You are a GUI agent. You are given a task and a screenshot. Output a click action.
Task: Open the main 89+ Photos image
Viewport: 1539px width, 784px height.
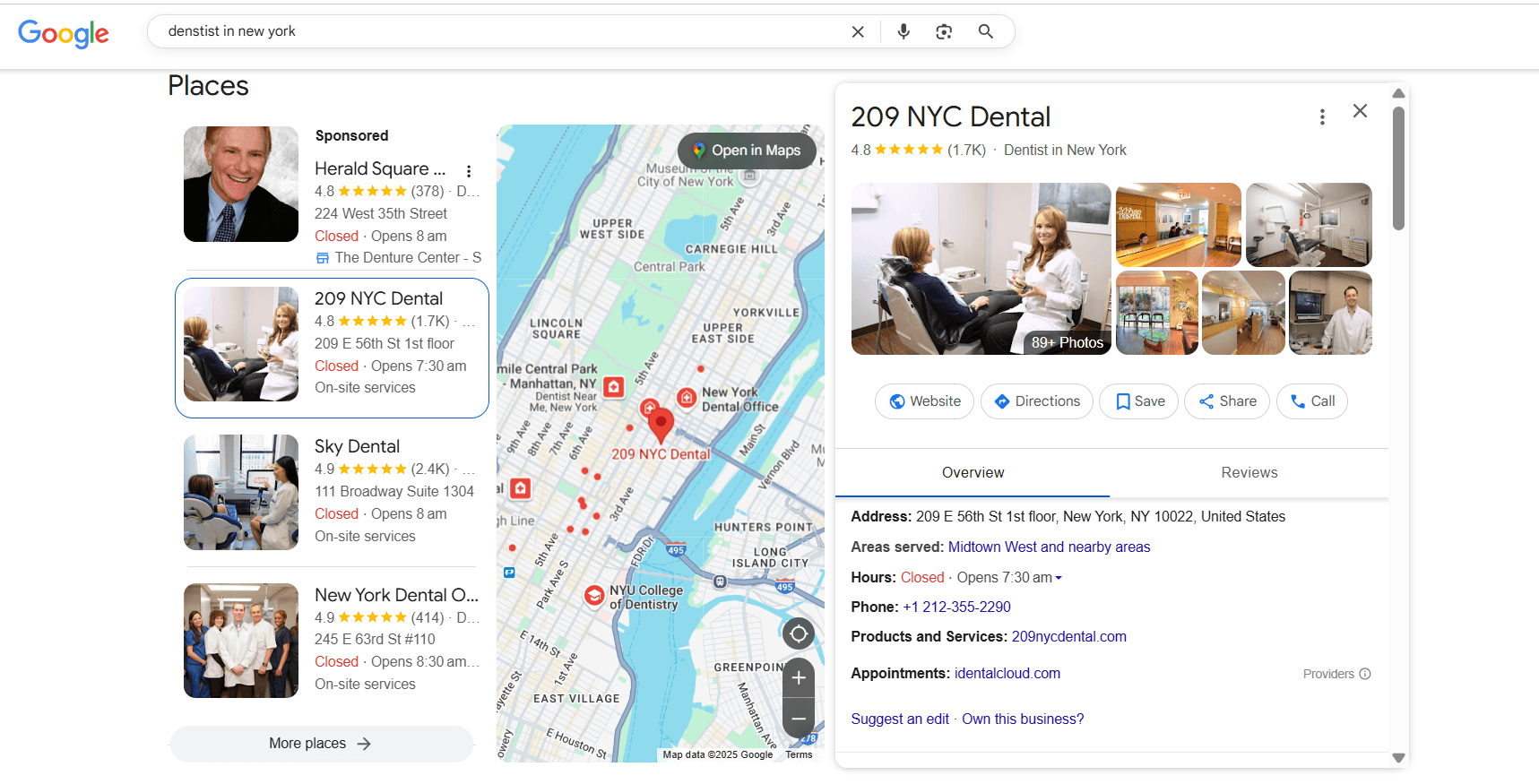[981, 269]
